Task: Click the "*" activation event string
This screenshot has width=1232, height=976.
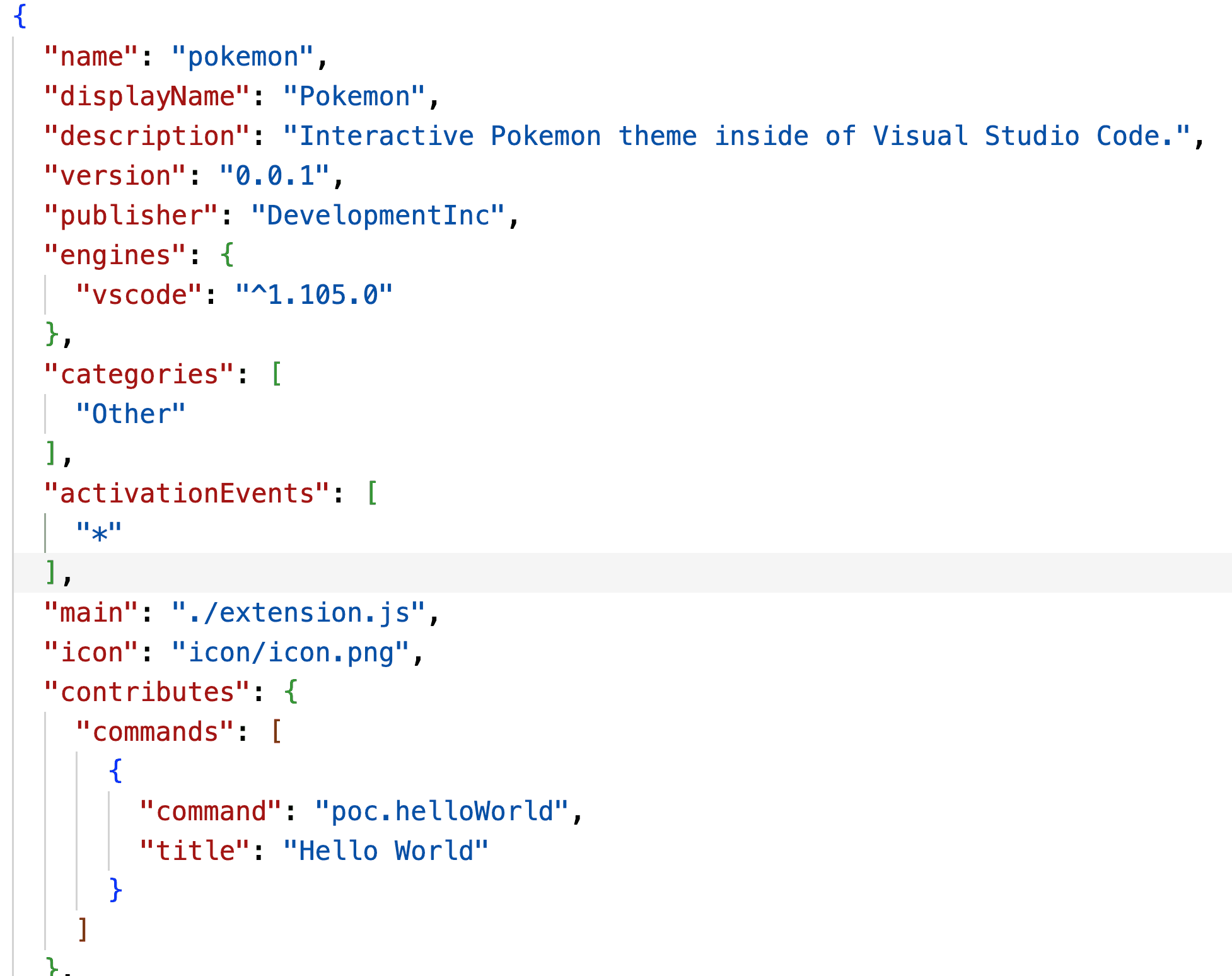Action: (x=99, y=534)
